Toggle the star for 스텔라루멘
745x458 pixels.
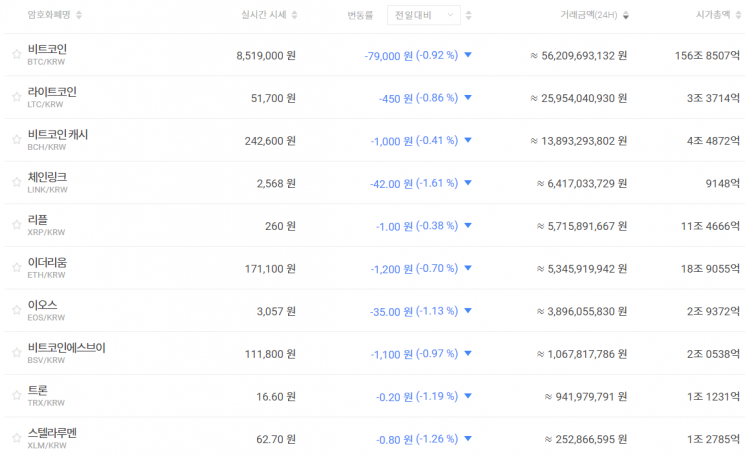(x=17, y=438)
